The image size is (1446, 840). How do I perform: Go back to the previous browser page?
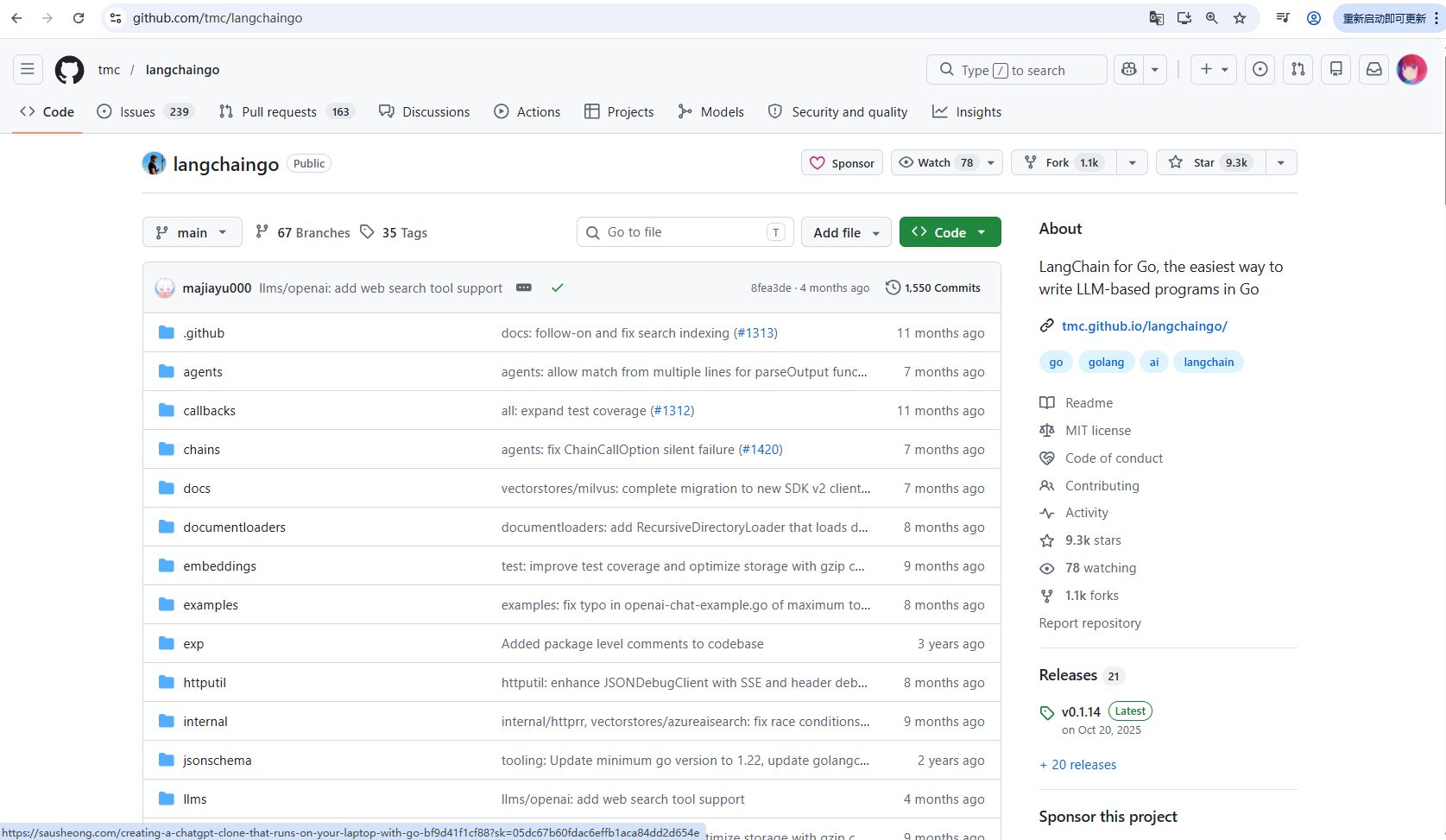point(16,18)
